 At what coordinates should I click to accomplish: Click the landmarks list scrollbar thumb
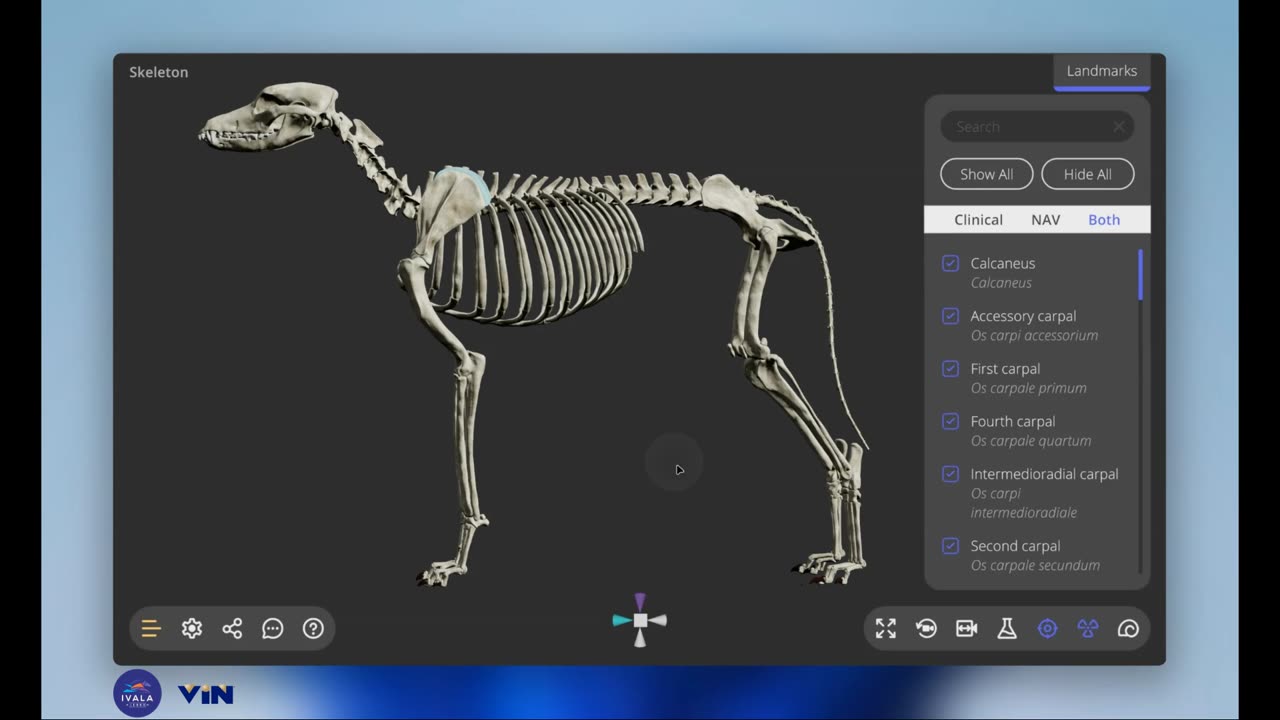pyautogui.click(x=1140, y=275)
